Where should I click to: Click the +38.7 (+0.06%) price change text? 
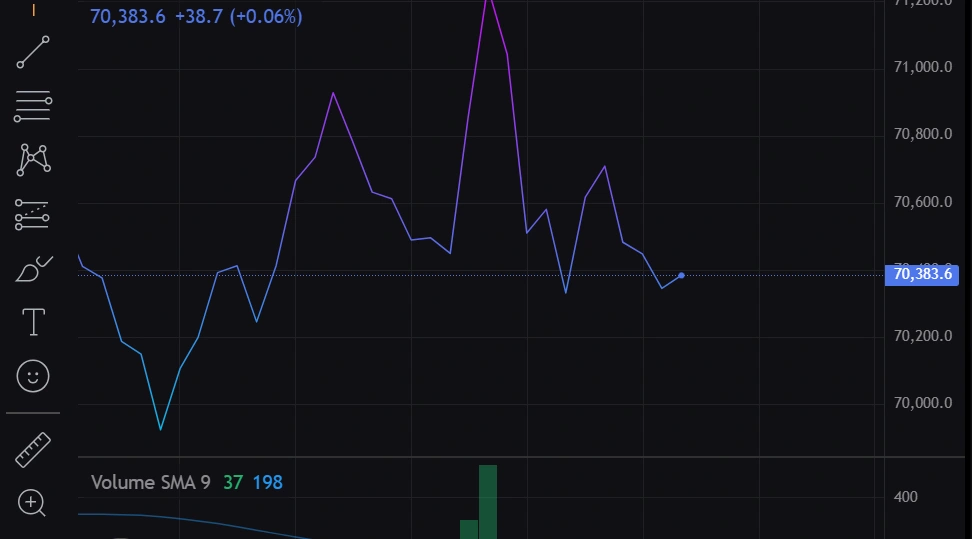click(x=238, y=17)
